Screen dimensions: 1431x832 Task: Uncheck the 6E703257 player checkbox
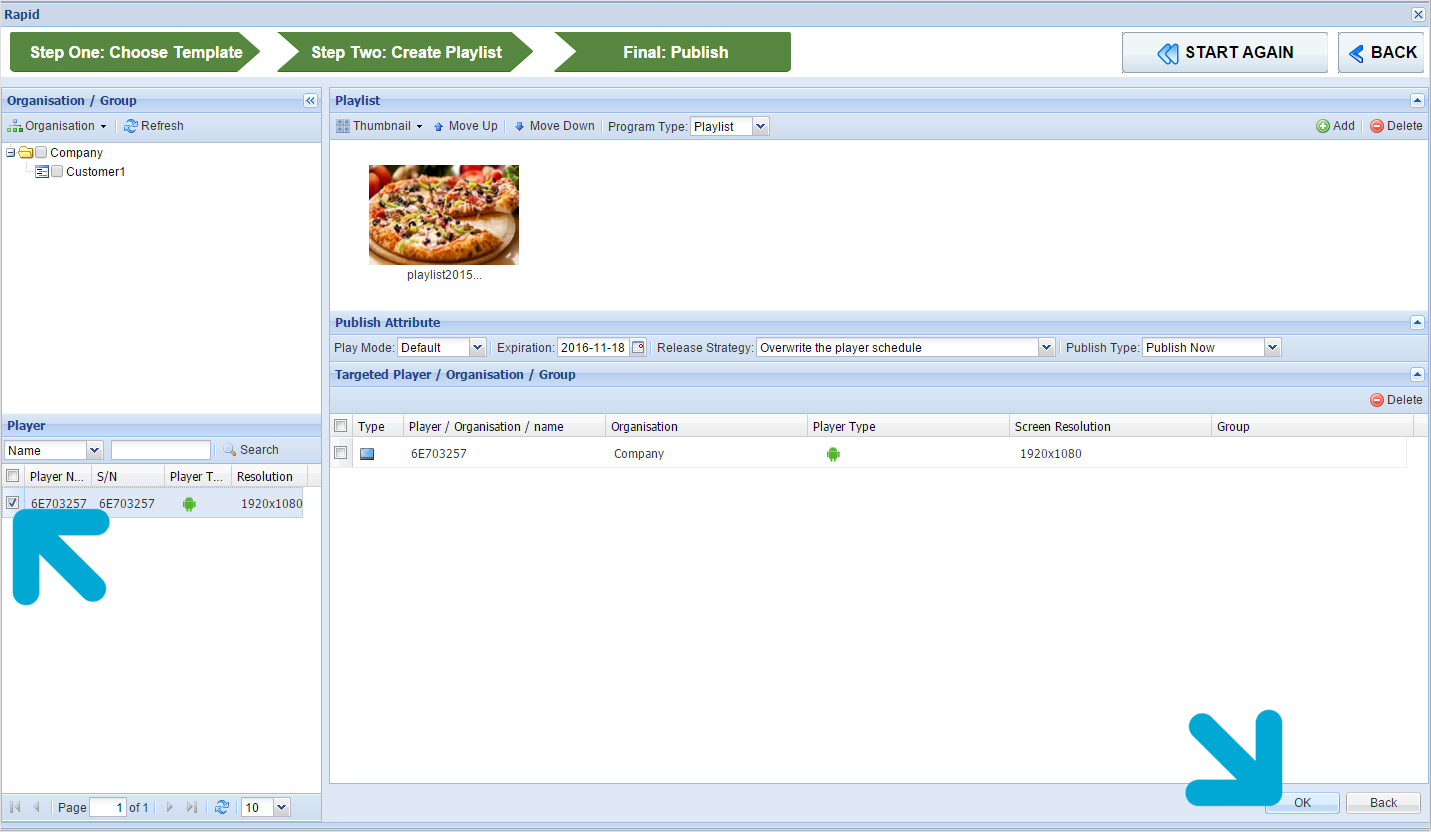(13, 503)
